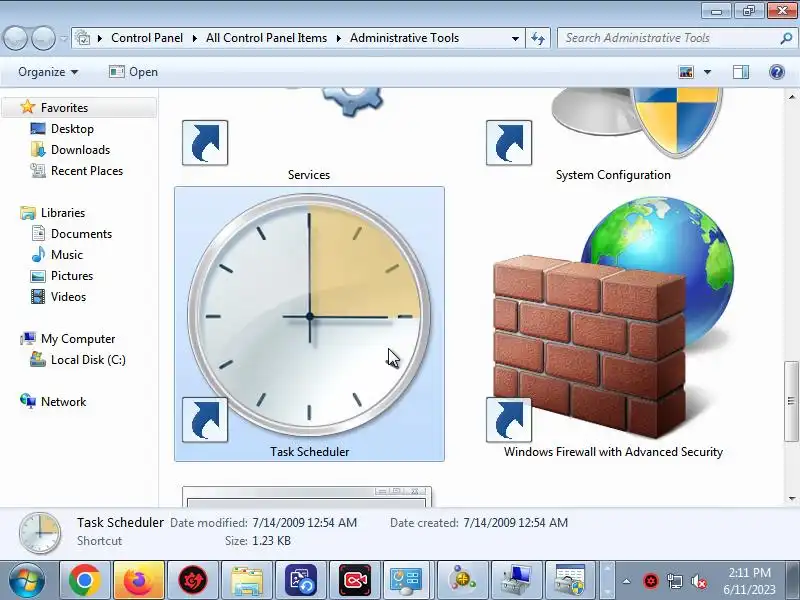800x600 pixels.
Task: Open the red camera recorder taskbar icon
Action: click(x=355, y=580)
